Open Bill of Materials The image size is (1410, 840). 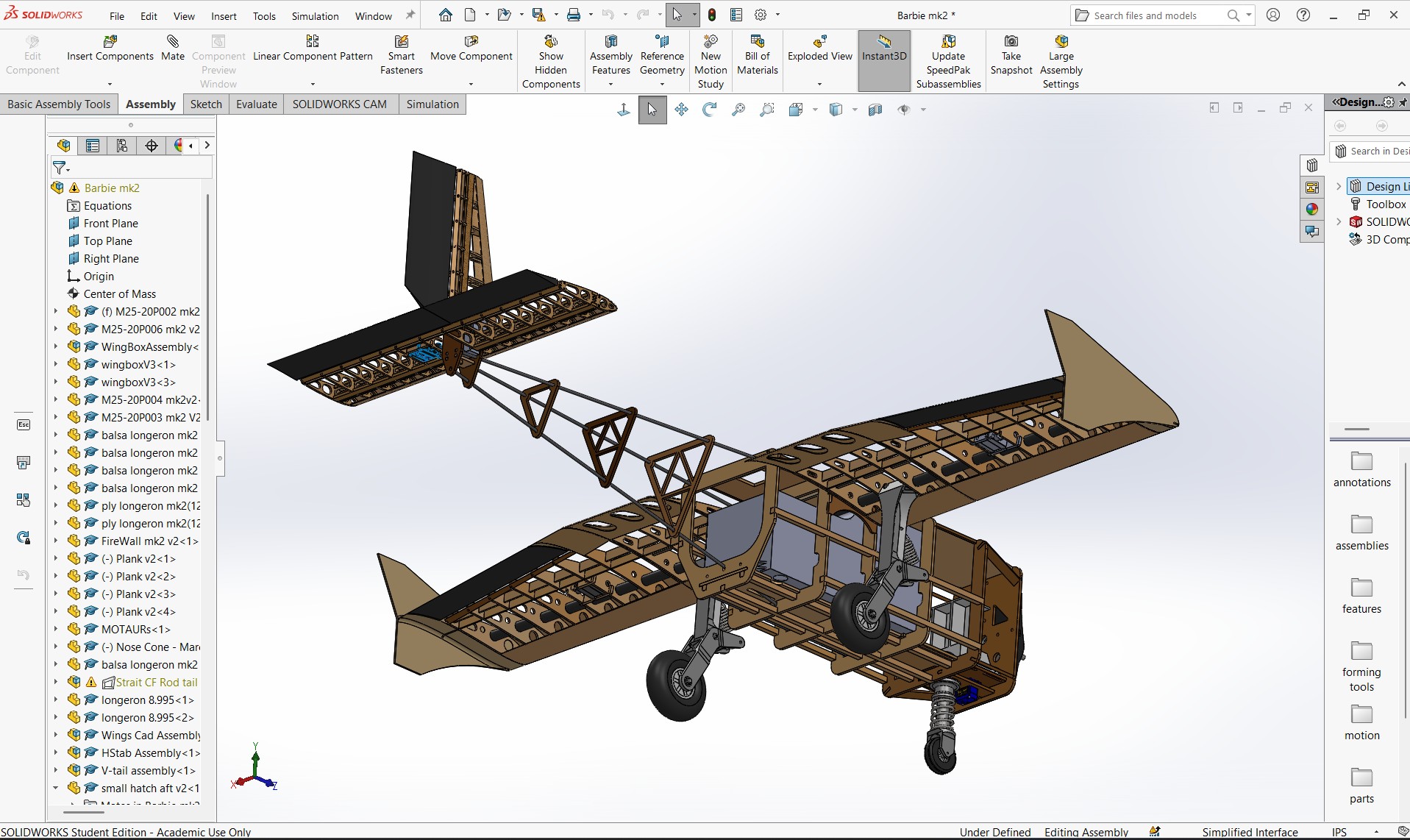[x=758, y=55]
